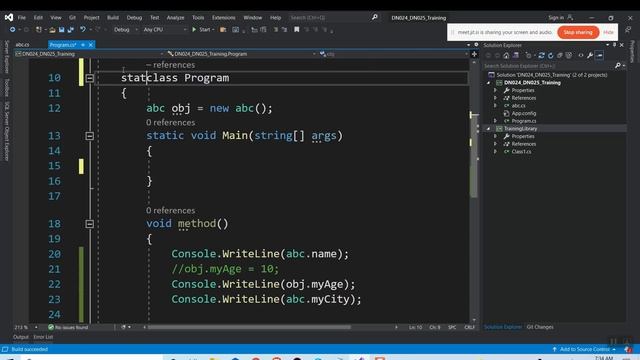Switch to the Git Changes tab
The width and height of the screenshot is (640, 360).
pyautogui.click(x=540, y=327)
